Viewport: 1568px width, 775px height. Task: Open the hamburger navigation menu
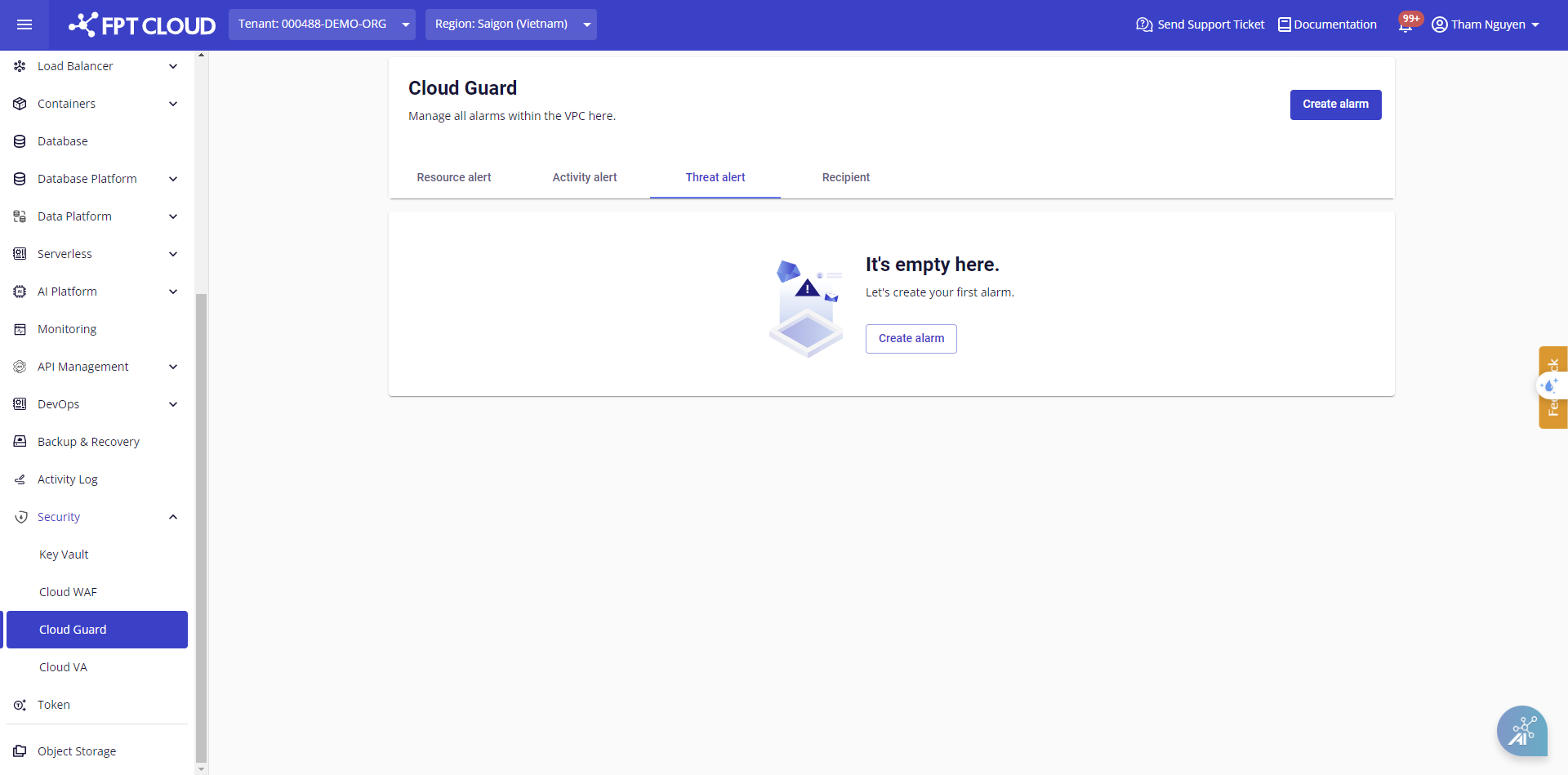coord(24,24)
